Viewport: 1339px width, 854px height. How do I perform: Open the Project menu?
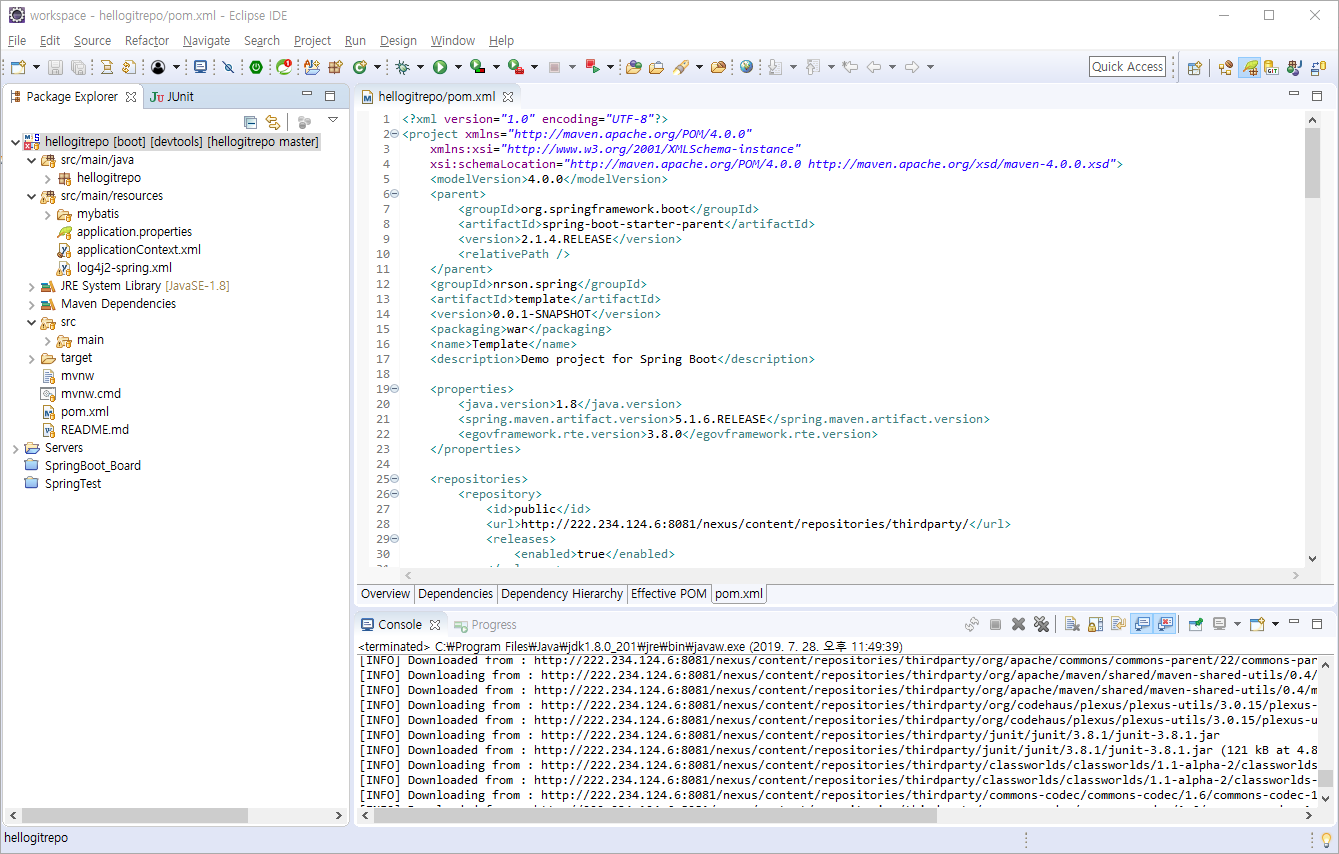click(x=312, y=40)
